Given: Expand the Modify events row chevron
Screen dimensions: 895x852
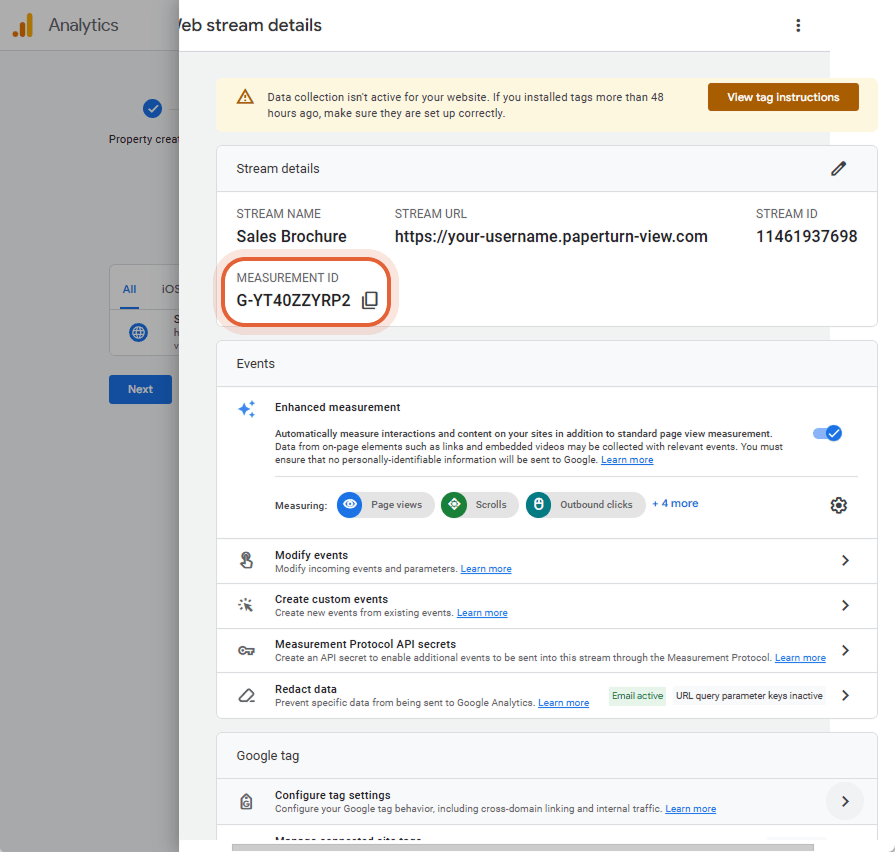Looking at the screenshot, I should tap(845, 560).
